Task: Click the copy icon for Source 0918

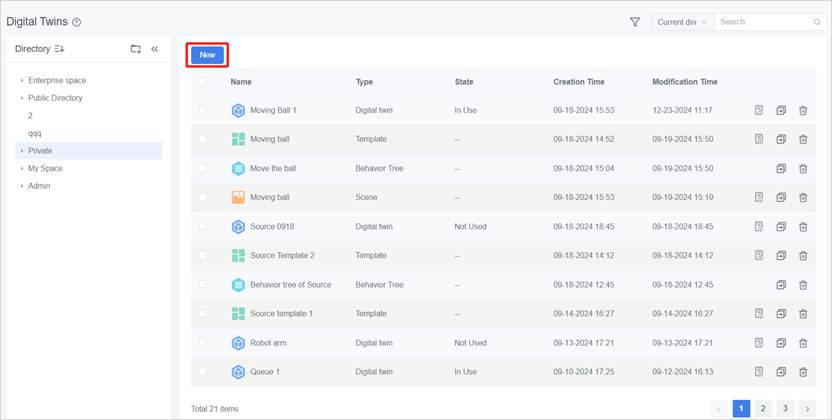Action: coord(781,226)
